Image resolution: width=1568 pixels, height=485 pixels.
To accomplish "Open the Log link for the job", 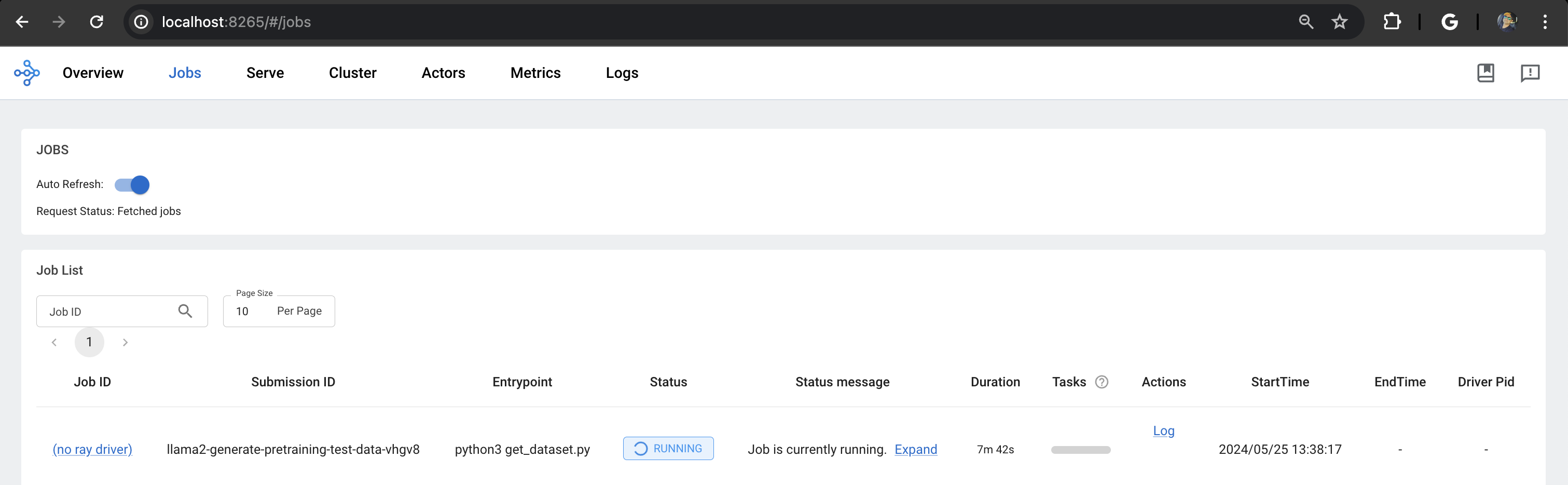I will (1163, 431).
